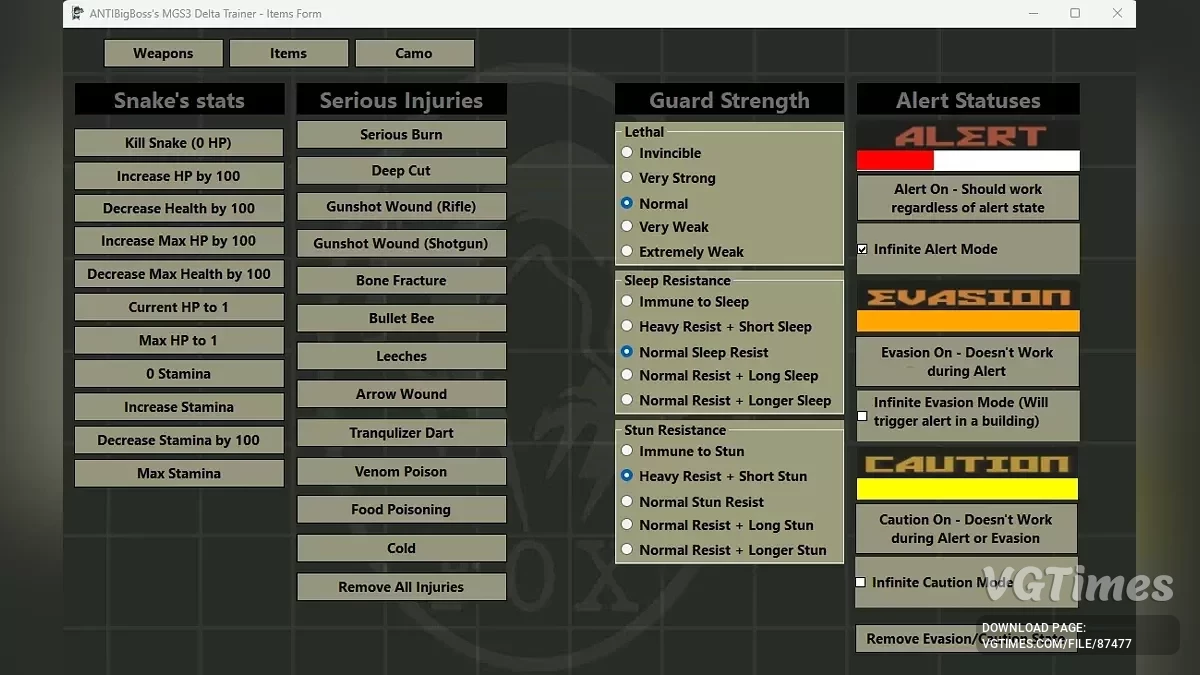Screen dimensions: 1200x675
Task: Click the Caution On button
Action: (967, 528)
